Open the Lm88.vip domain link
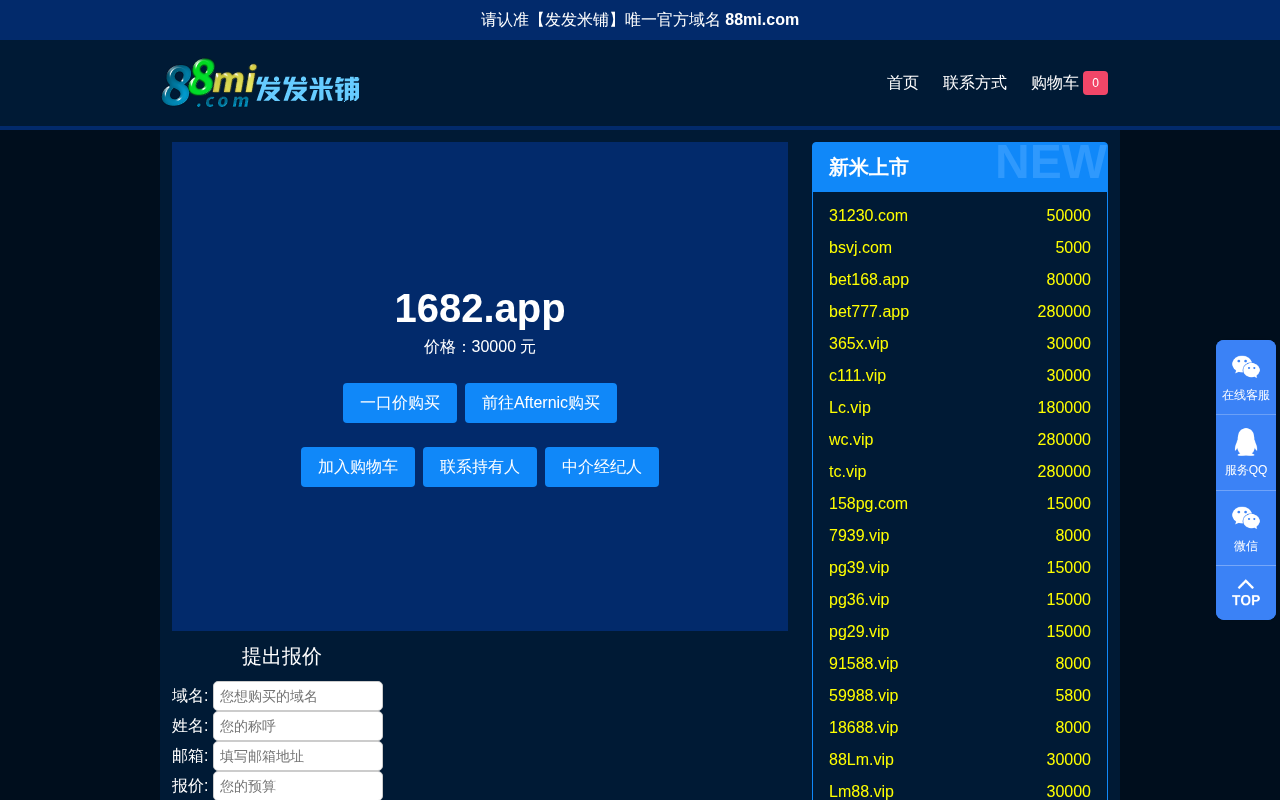Screen dimensions: 1280x800 coord(861,792)
